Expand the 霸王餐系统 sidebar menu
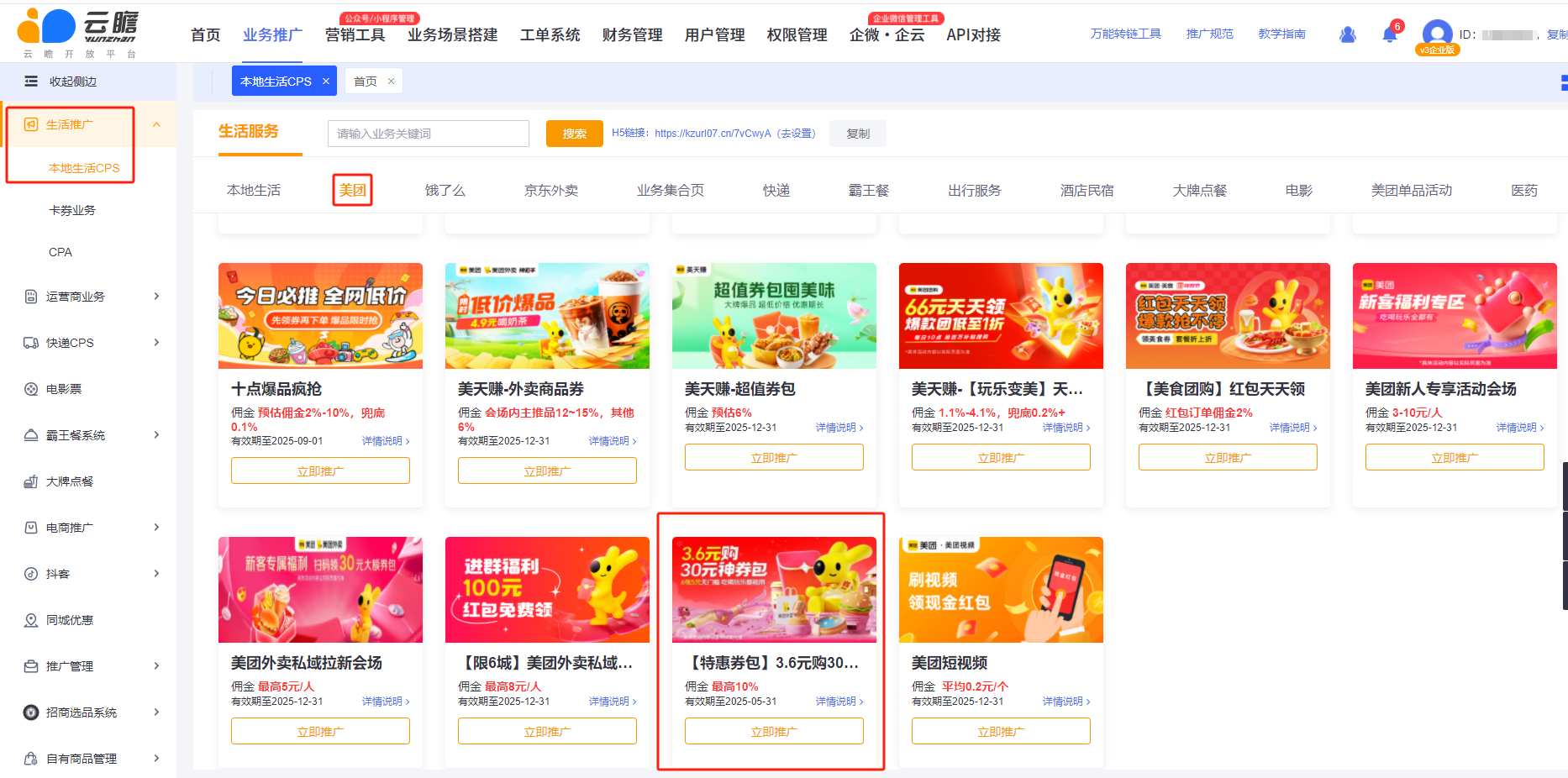This screenshot has height=778, width=1568. coord(156,435)
